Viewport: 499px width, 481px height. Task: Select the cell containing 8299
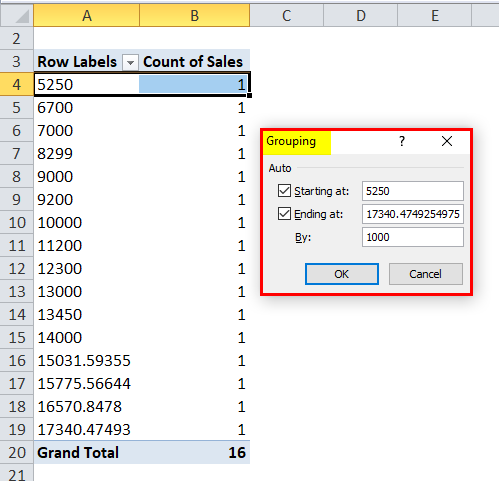pyautogui.click(x=87, y=154)
